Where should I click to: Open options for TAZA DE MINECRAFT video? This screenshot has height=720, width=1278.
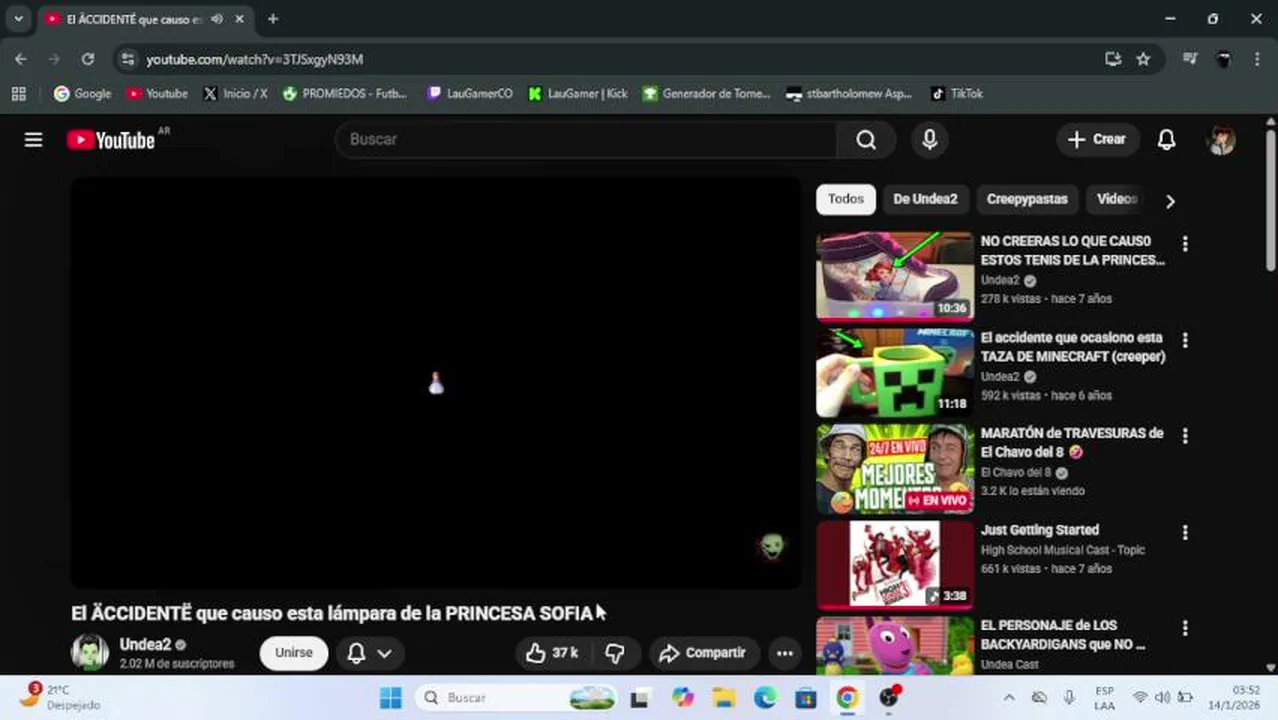[1185, 341]
